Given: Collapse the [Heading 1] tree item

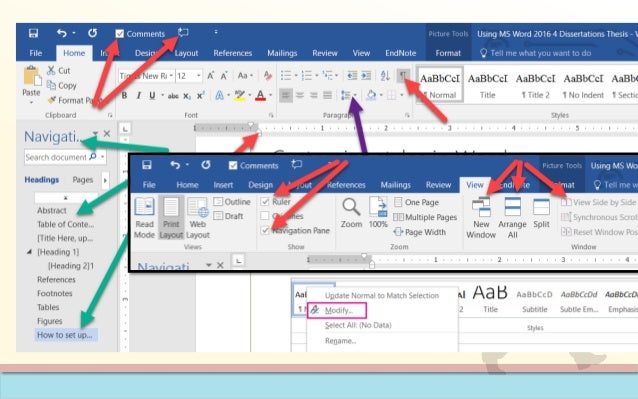Looking at the screenshot, I should 29,252.
